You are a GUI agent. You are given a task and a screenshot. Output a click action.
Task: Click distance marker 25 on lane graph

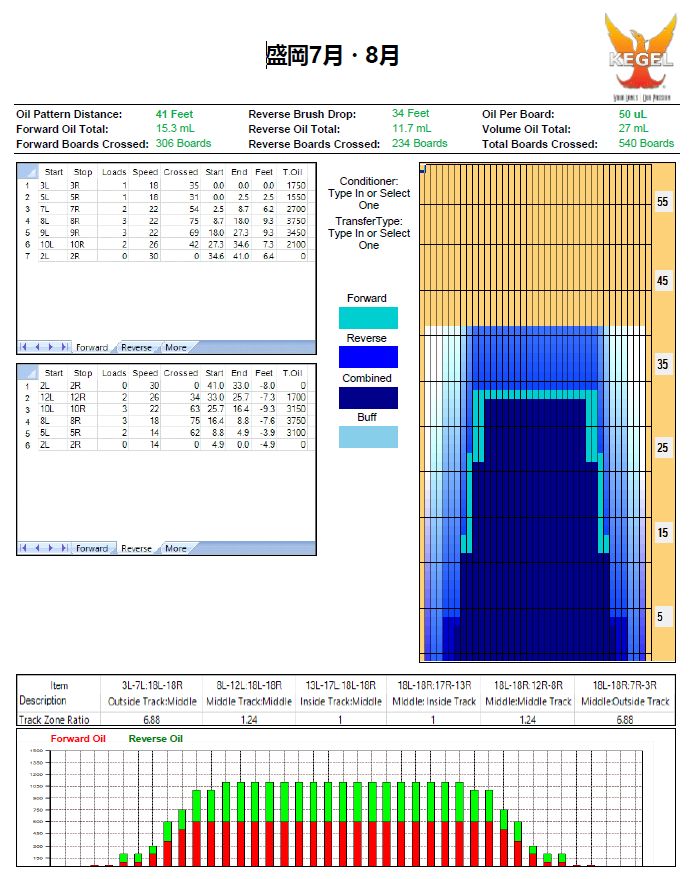[662, 447]
